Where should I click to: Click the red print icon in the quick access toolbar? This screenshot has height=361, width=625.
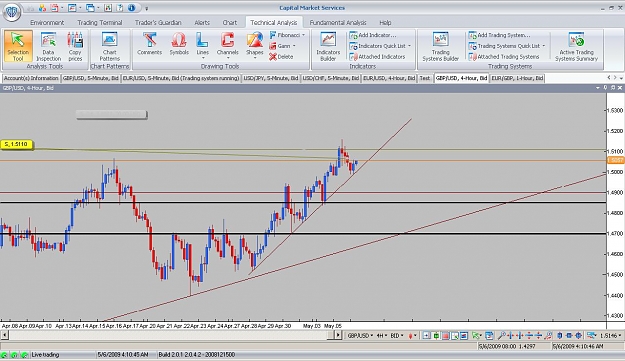pyautogui.click(x=54, y=8)
